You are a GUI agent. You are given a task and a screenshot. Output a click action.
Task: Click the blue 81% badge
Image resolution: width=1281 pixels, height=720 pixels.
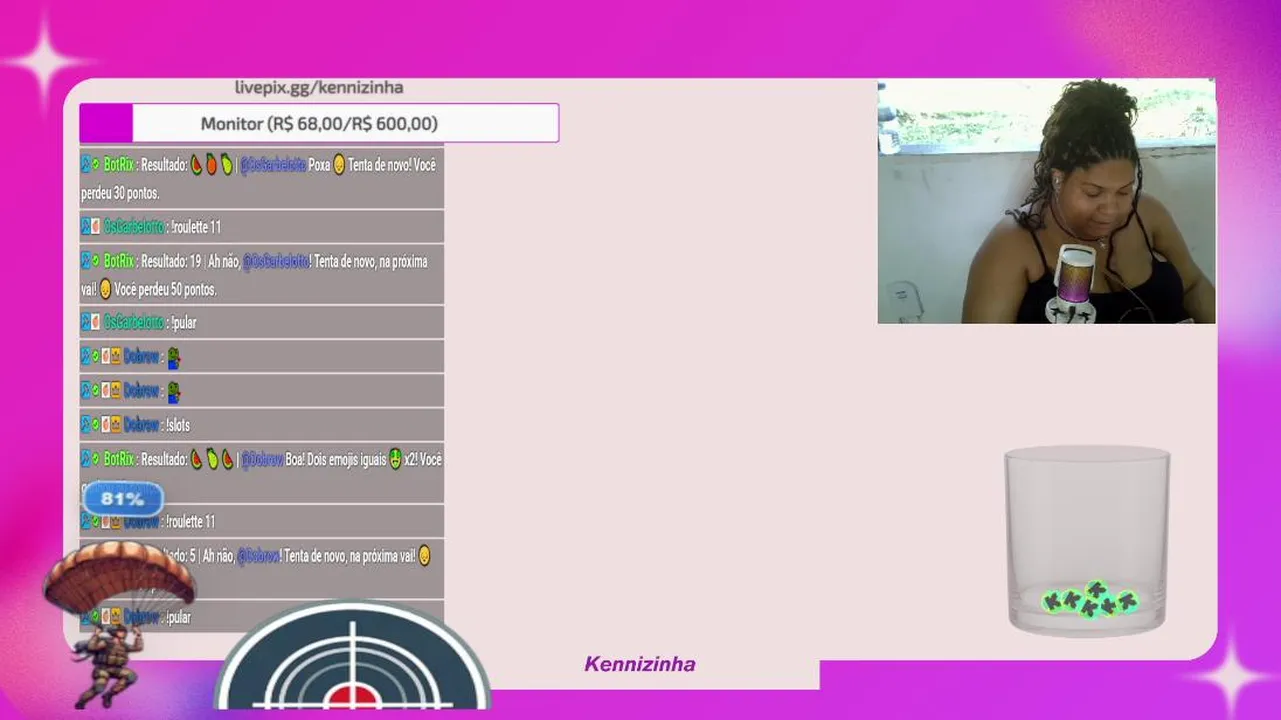(122, 498)
